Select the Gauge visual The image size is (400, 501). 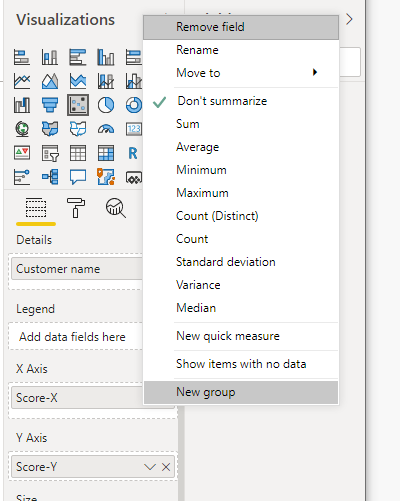106,129
